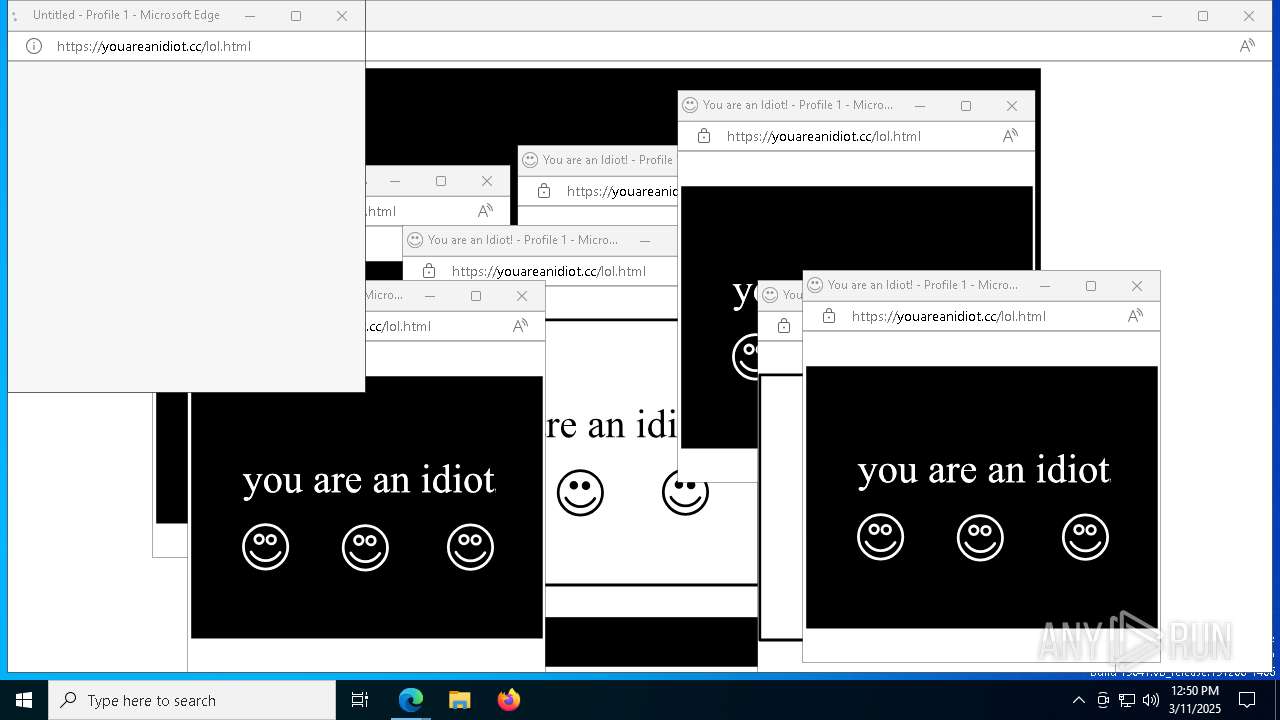Click the URL field in front-right popup
1280x720 pixels.
tap(949, 316)
